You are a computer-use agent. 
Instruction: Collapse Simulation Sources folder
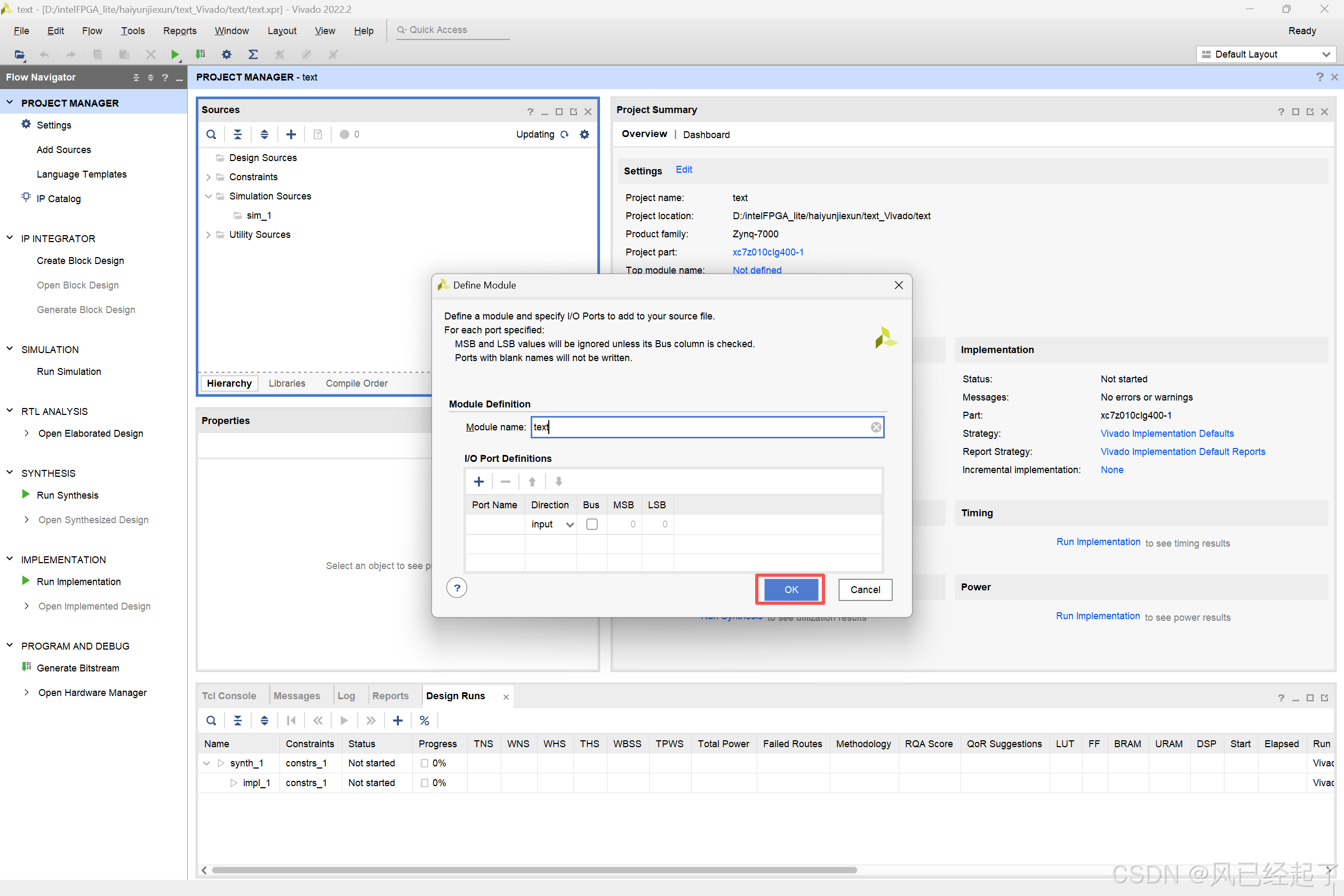[x=209, y=196]
